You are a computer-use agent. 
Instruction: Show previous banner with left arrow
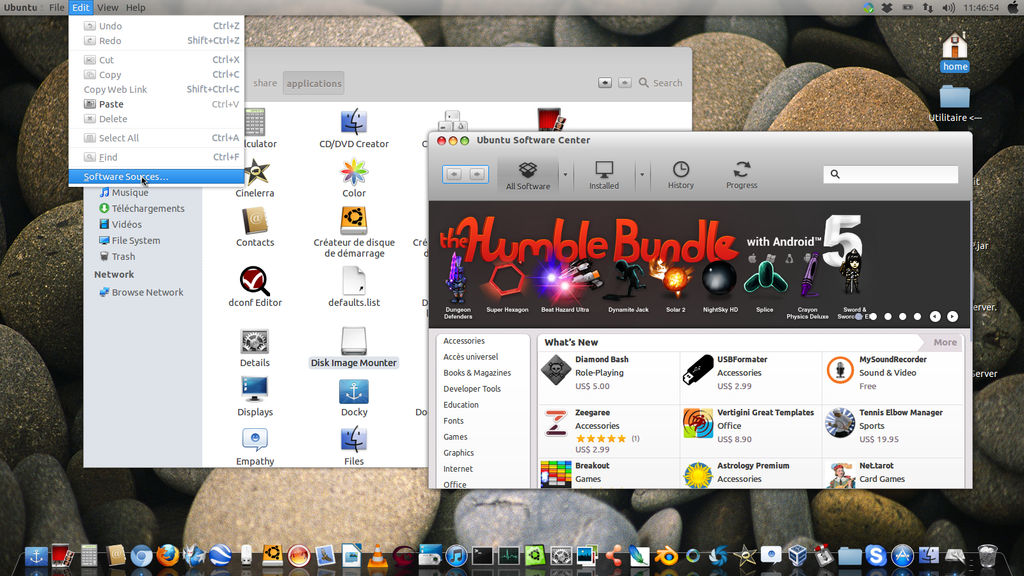pyautogui.click(x=935, y=317)
